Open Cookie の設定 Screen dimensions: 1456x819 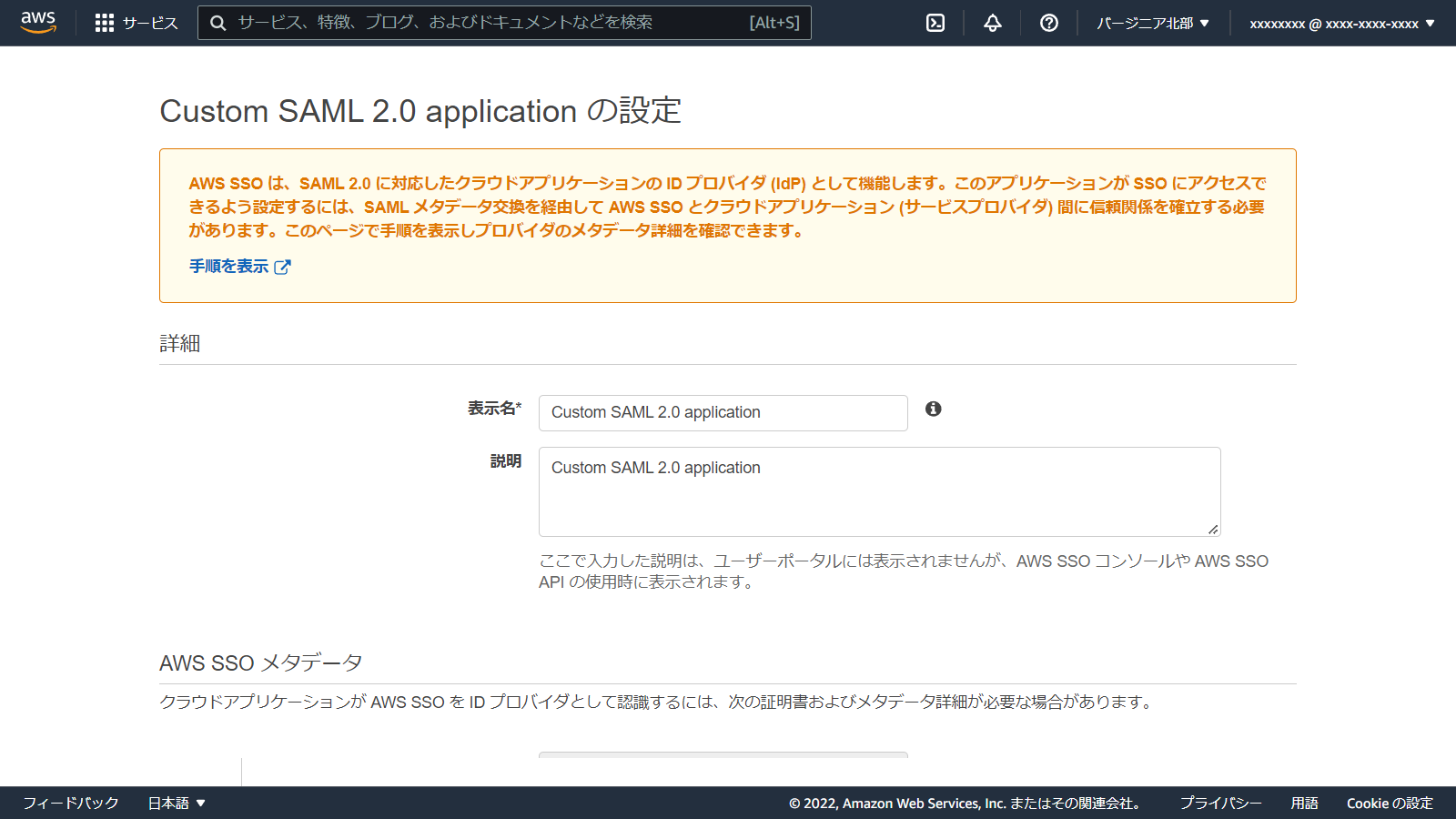coord(1390,803)
